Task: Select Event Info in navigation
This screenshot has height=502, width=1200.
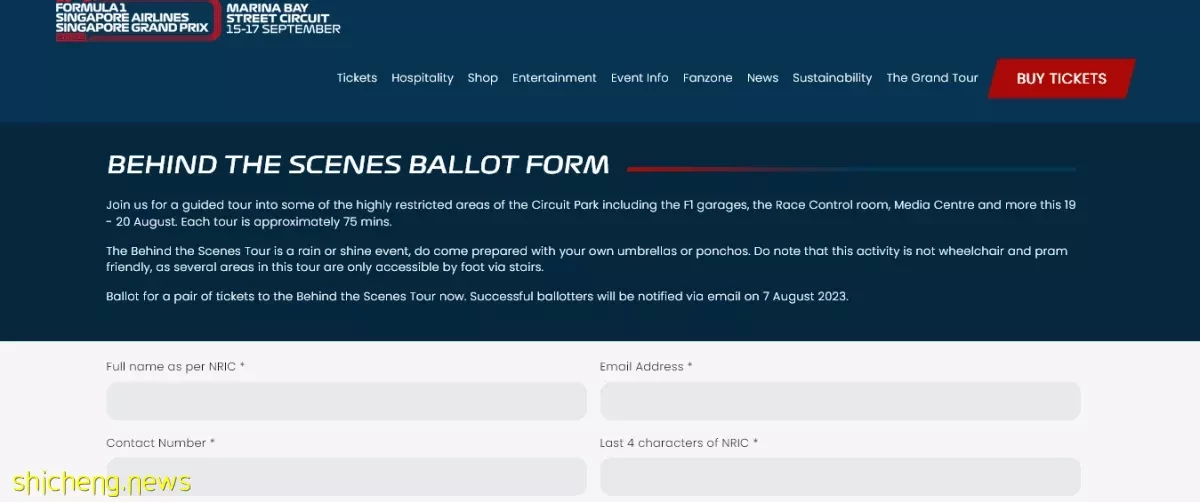Action: click(x=640, y=78)
